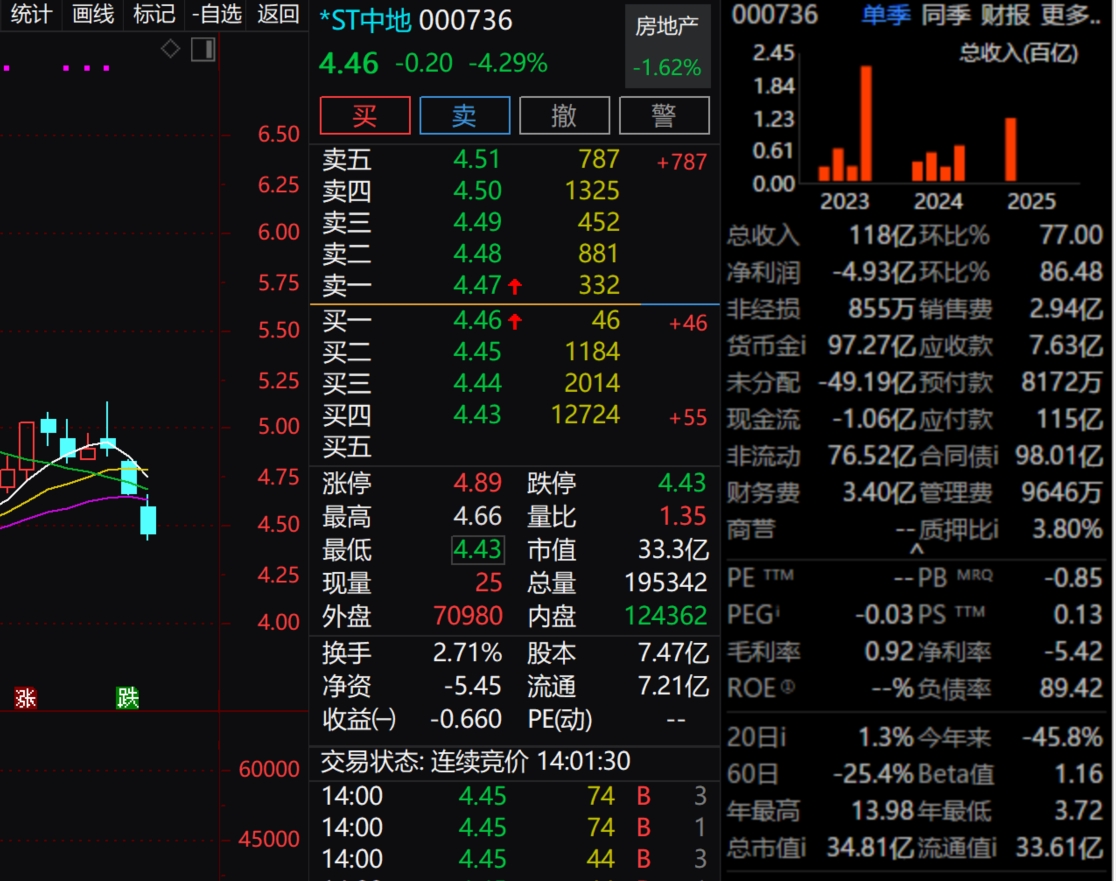Expand 更多 options

click(1070, 15)
